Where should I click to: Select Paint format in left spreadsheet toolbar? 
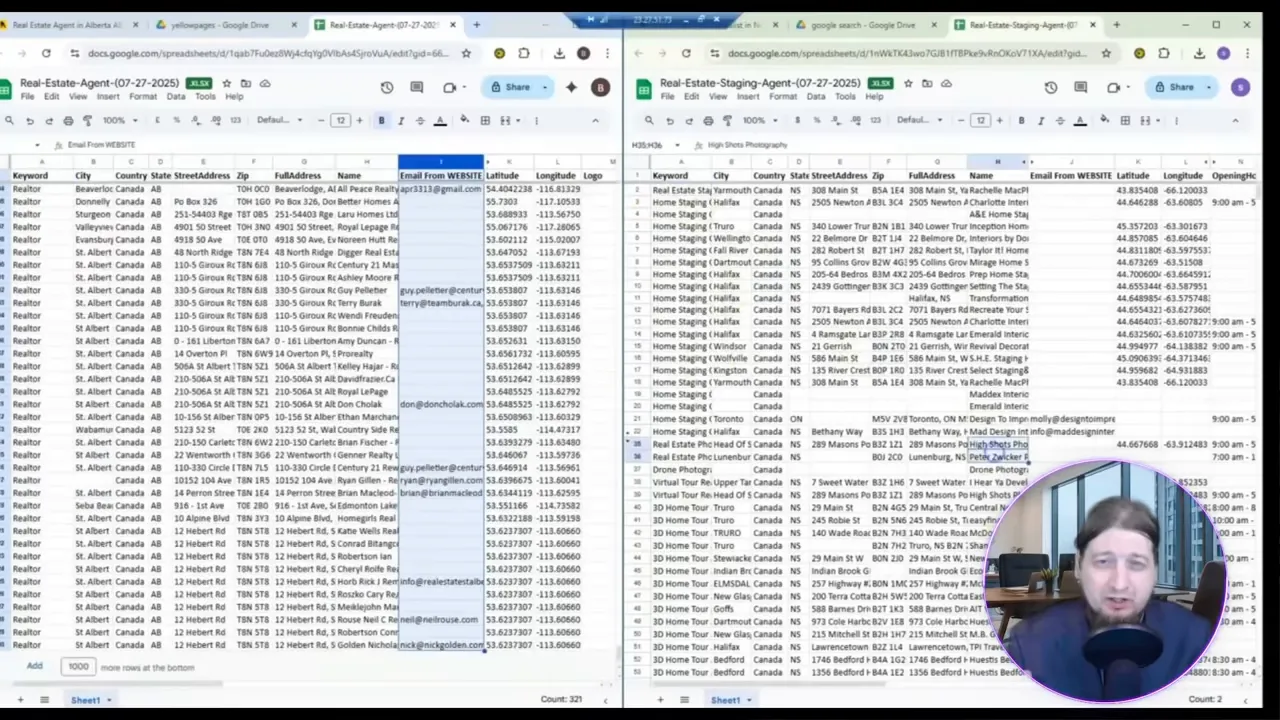tap(87, 120)
